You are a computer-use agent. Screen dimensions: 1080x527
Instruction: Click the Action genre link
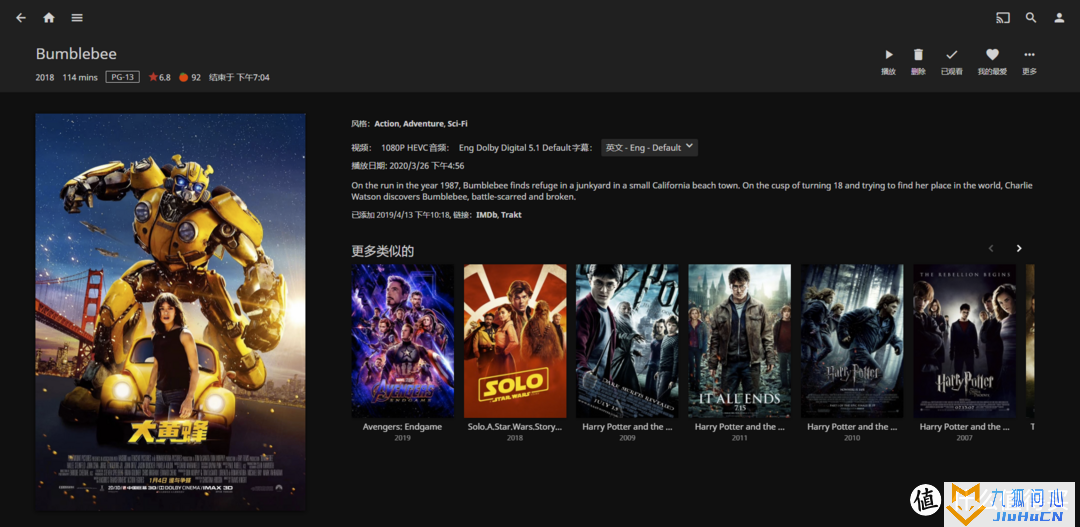tap(386, 124)
